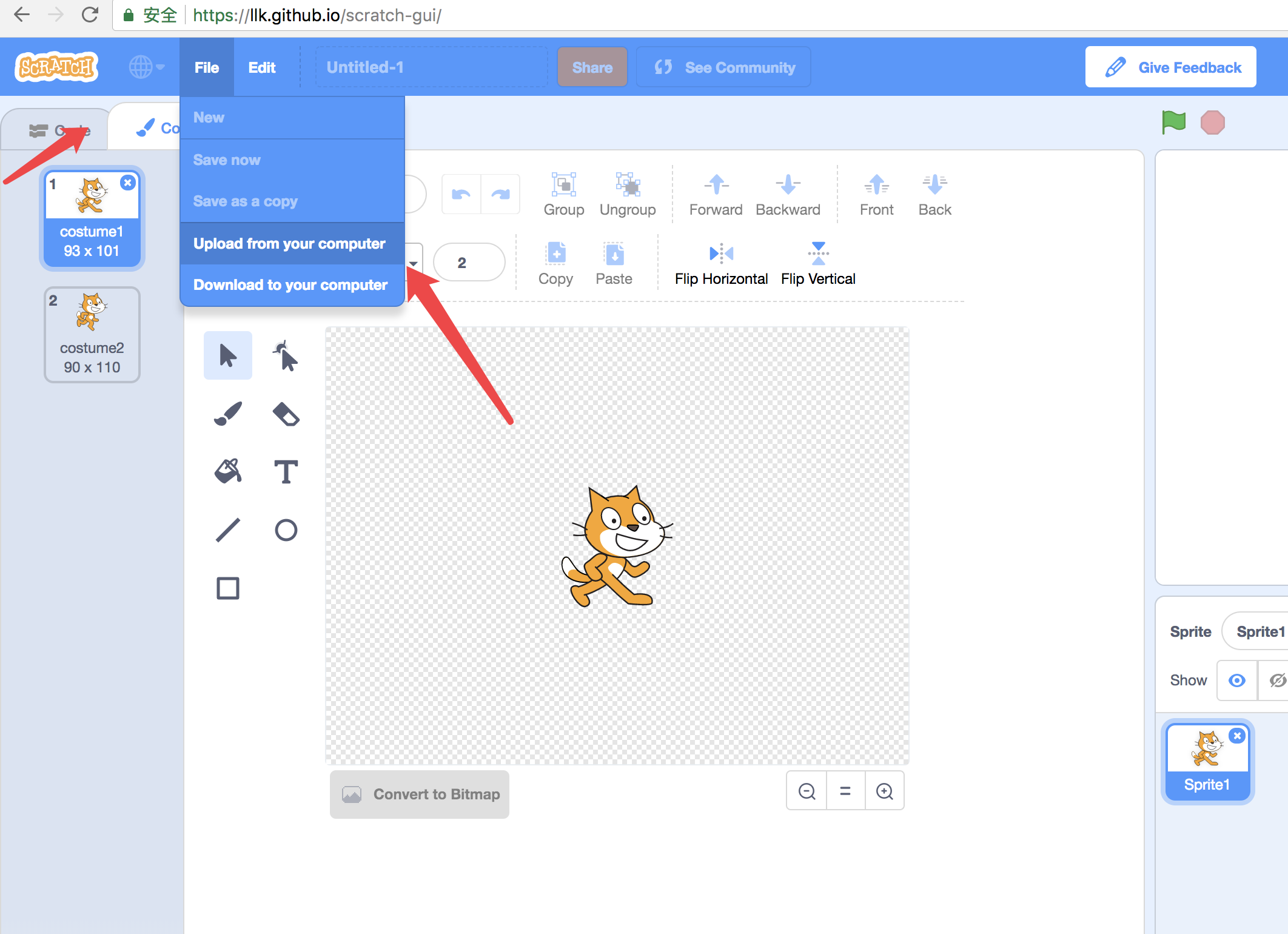Click the outline width field showing 2
The height and width of the screenshot is (934, 1288).
click(469, 263)
